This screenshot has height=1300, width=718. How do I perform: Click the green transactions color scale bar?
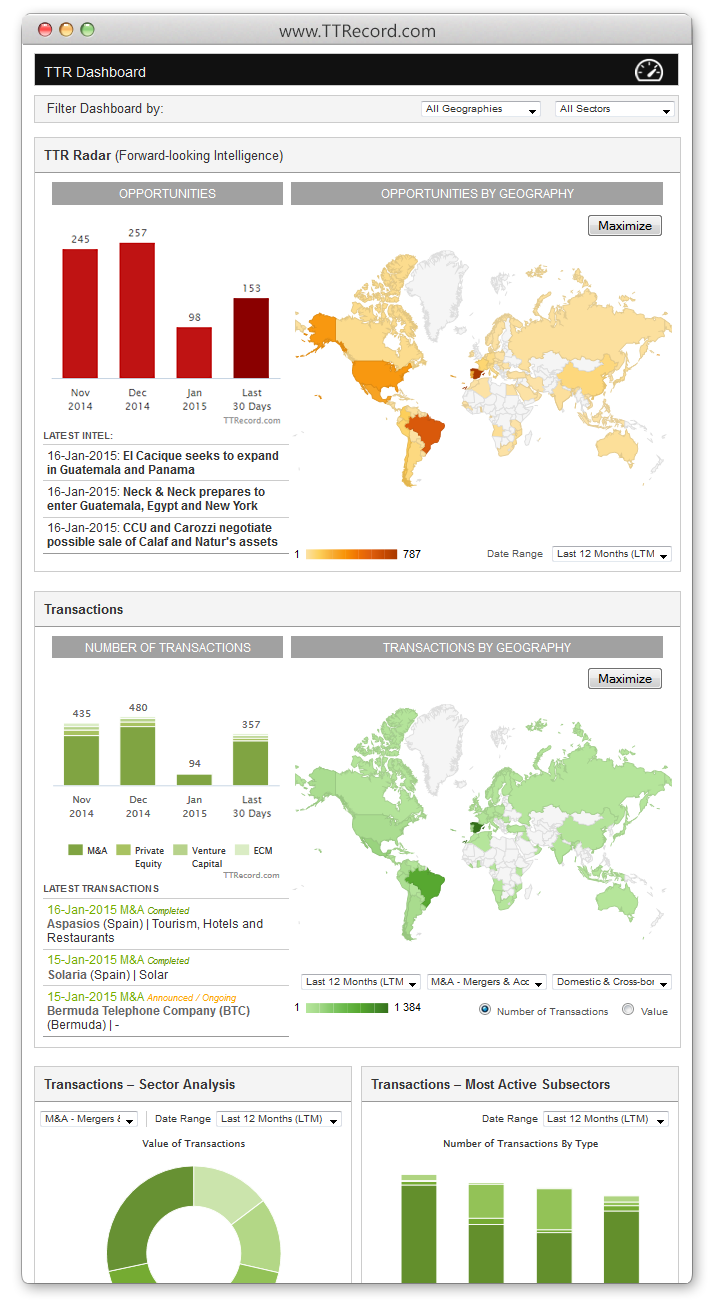point(346,1008)
